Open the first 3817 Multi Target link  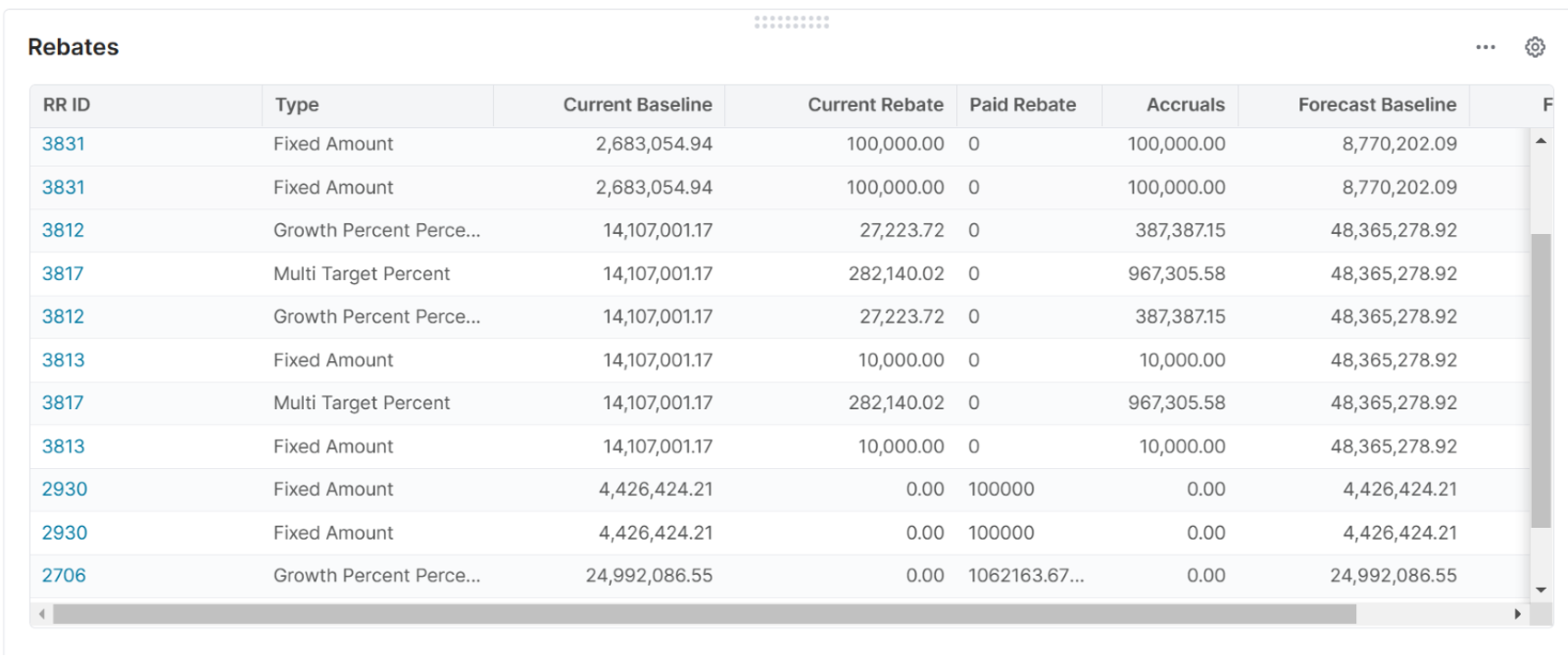(x=63, y=274)
